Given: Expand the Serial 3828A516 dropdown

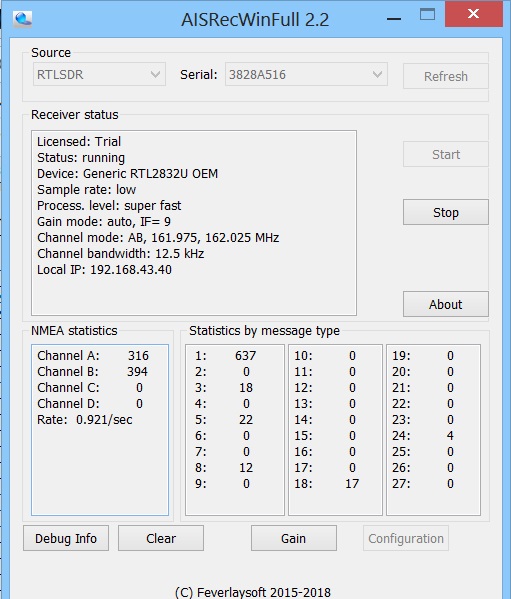Looking at the screenshot, I should coord(306,74).
